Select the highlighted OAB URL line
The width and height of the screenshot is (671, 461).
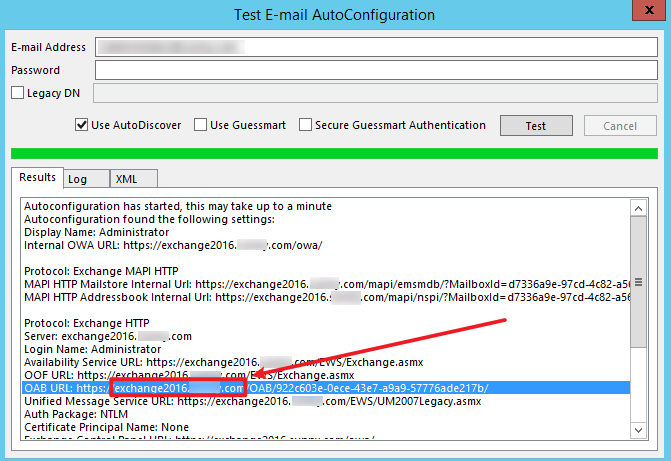click(326, 388)
